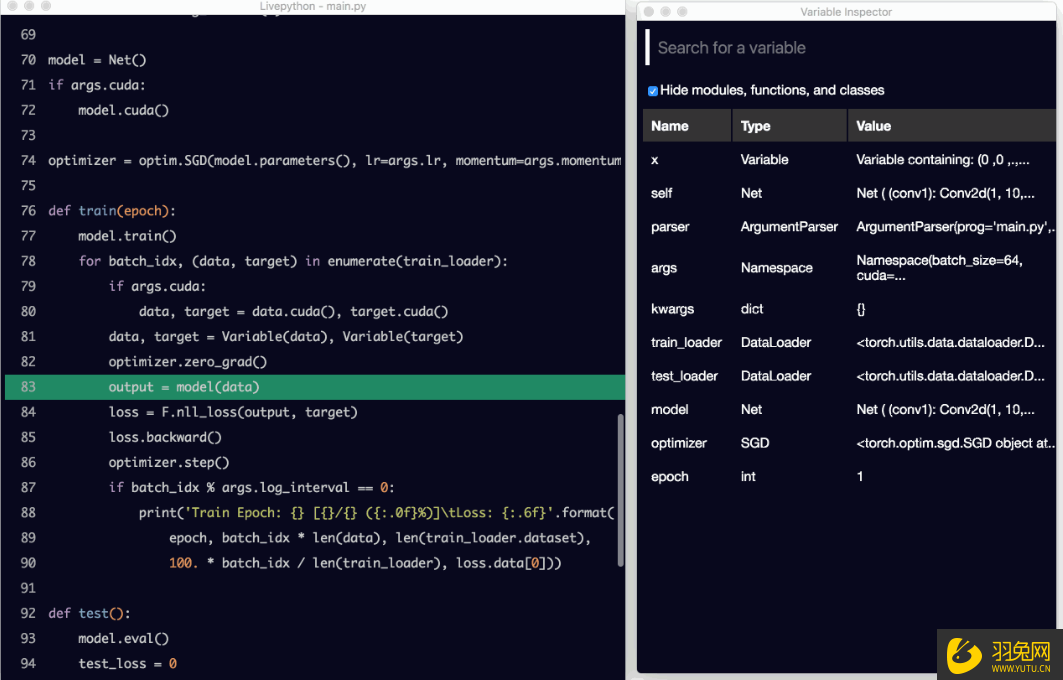Zoom the Variable Inspector window
The width and height of the screenshot is (1063, 680).
(682, 12)
